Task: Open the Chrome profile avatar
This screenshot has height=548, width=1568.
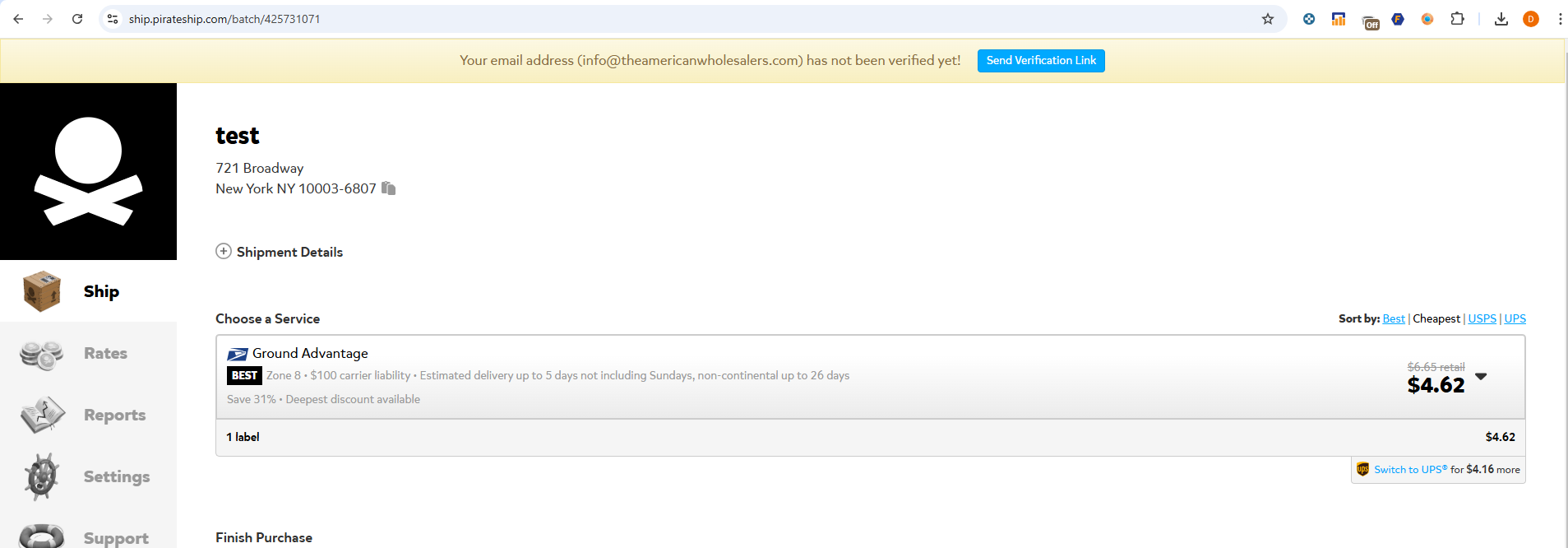Action: [1531, 19]
